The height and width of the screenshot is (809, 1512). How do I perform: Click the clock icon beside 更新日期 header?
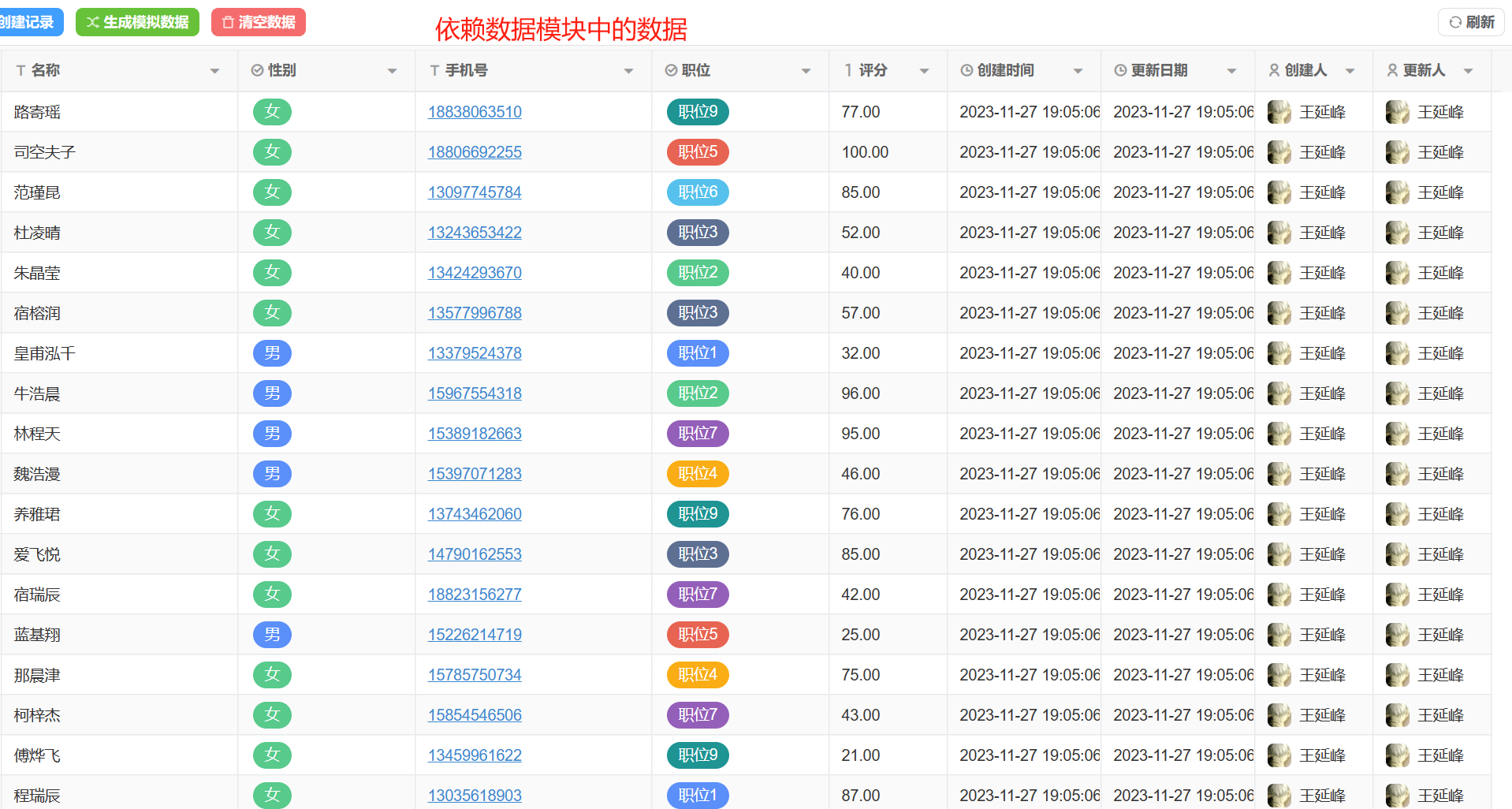click(1119, 70)
